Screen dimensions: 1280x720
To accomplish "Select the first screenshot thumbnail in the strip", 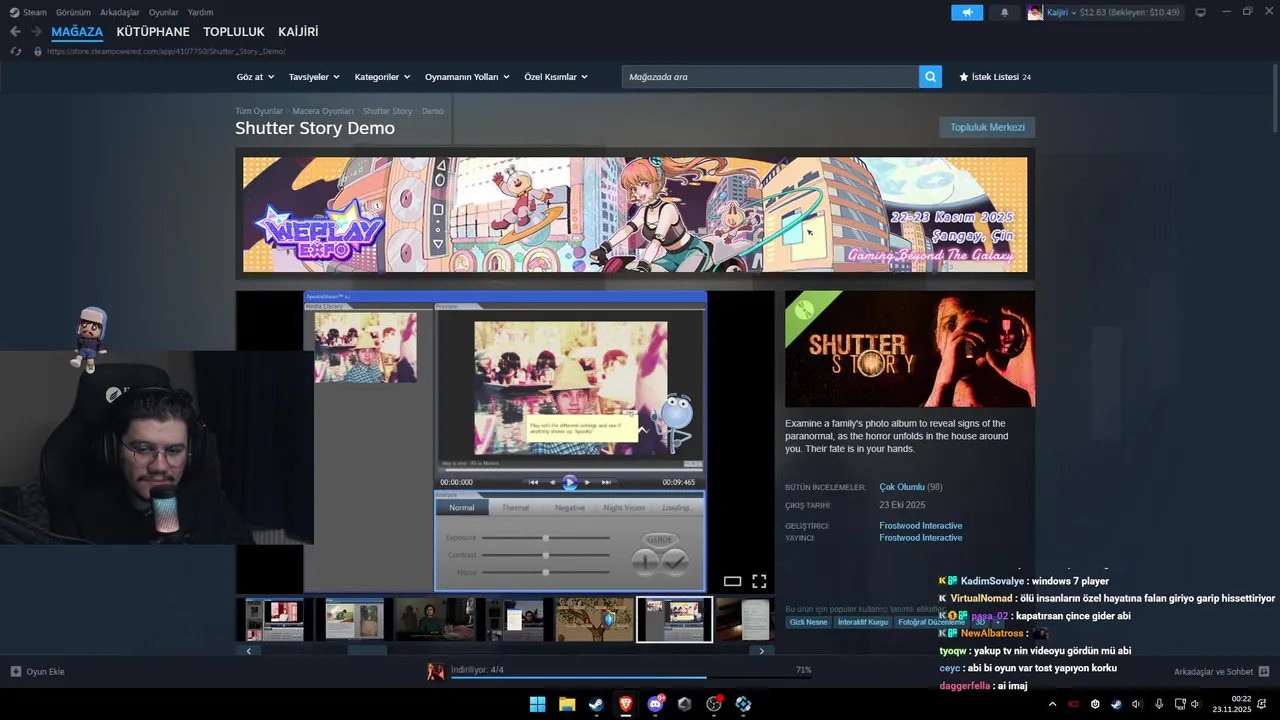I will 274,620.
